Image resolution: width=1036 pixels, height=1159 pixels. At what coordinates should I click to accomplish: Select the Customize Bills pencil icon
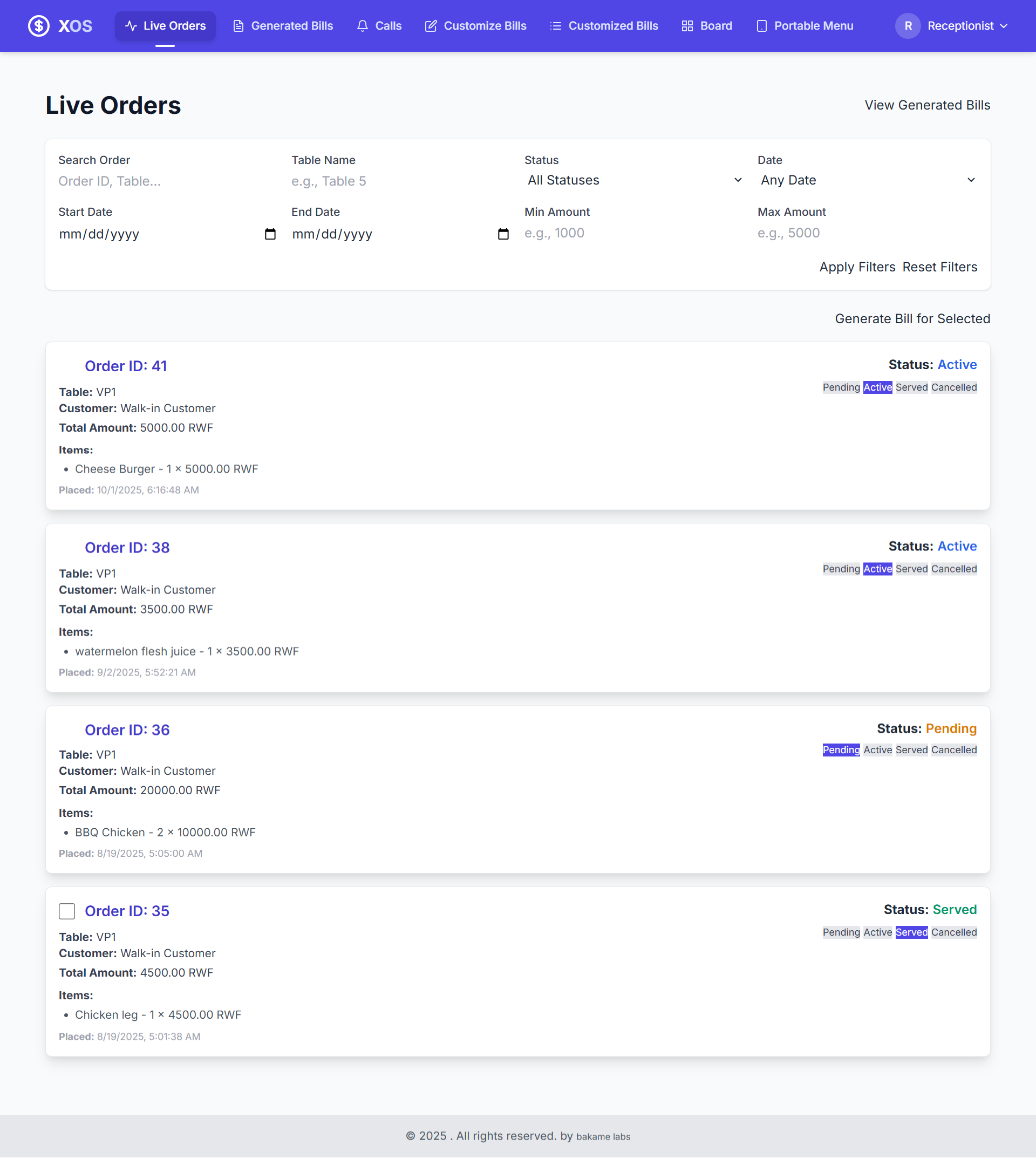[x=431, y=25]
